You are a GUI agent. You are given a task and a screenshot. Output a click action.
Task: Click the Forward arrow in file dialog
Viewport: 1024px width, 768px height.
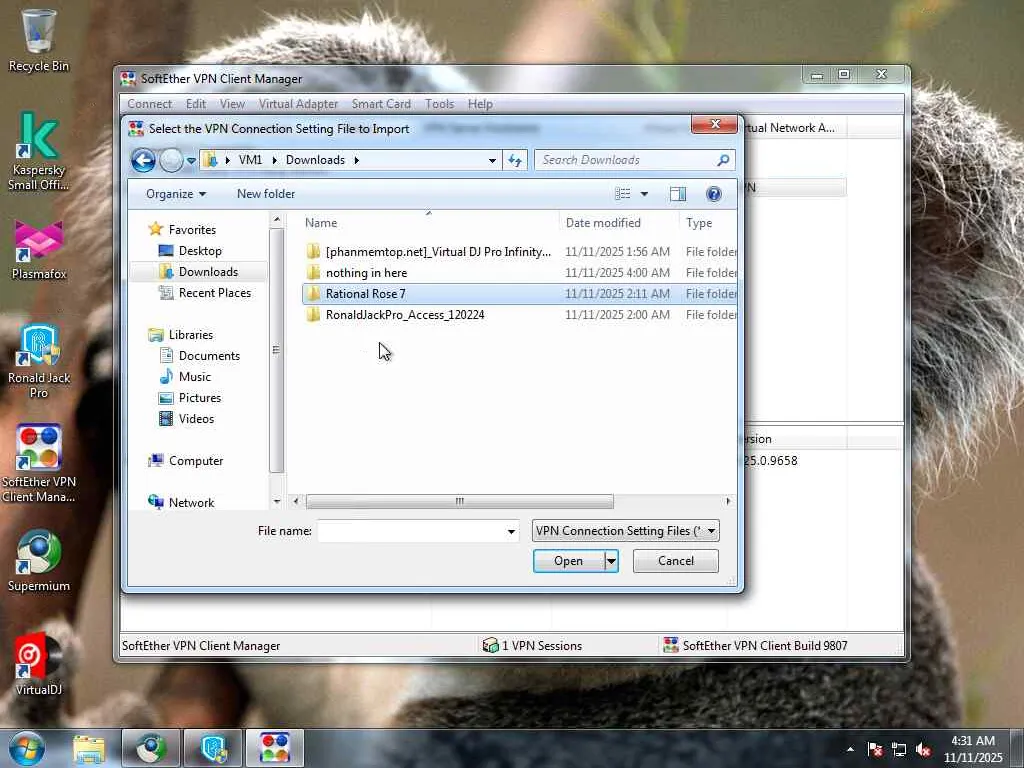tap(171, 160)
